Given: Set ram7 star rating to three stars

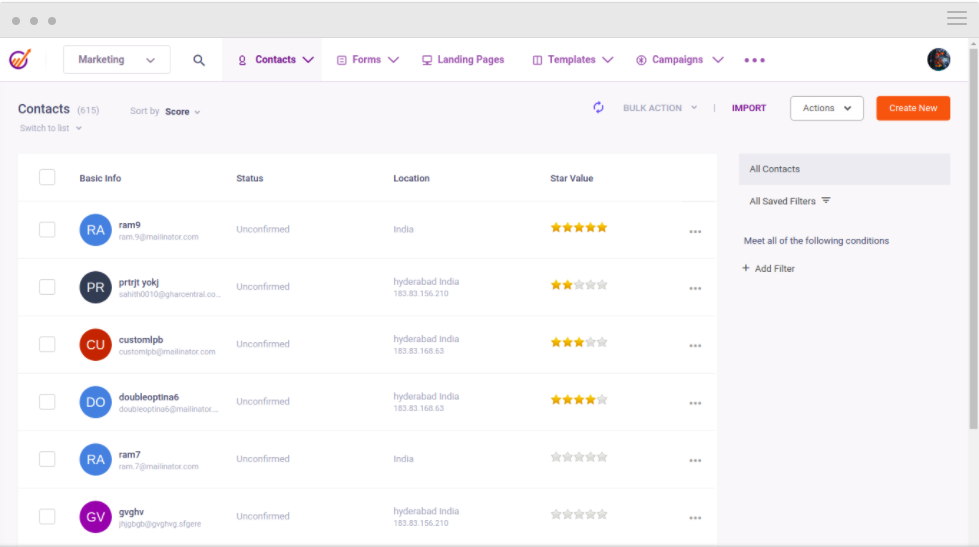Looking at the screenshot, I should (579, 457).
